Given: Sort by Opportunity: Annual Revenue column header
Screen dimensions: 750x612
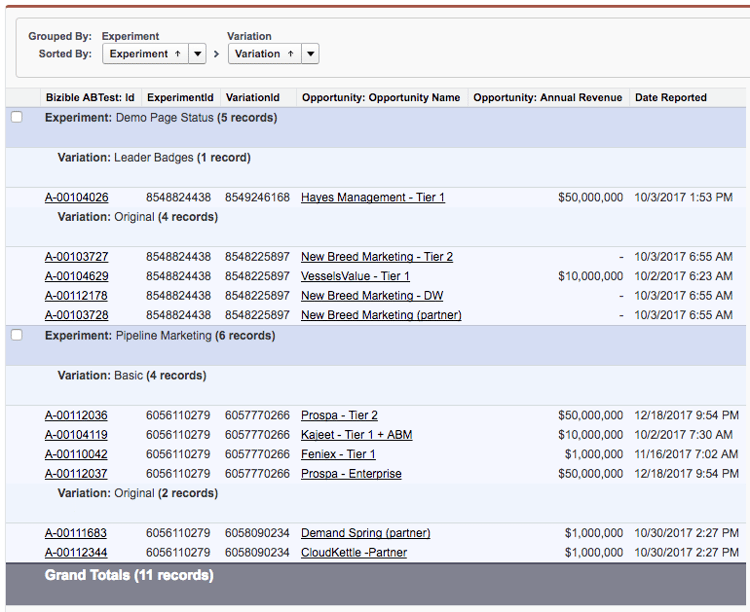Looking at the screenshot, I should pyautogui.click(x=547, y=98).
